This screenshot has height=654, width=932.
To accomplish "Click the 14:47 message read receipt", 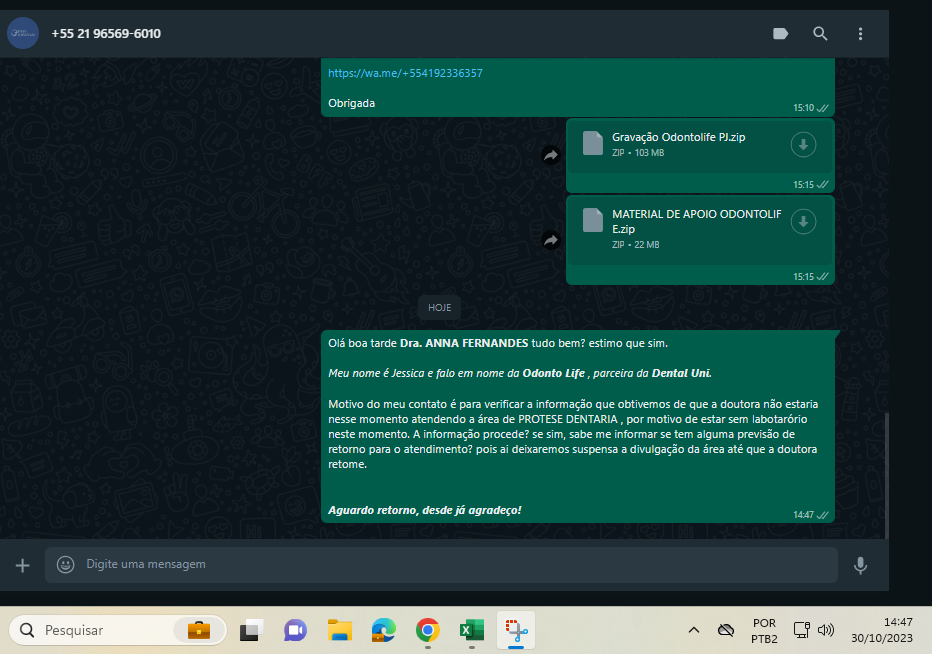I will [x=823, y=515].
